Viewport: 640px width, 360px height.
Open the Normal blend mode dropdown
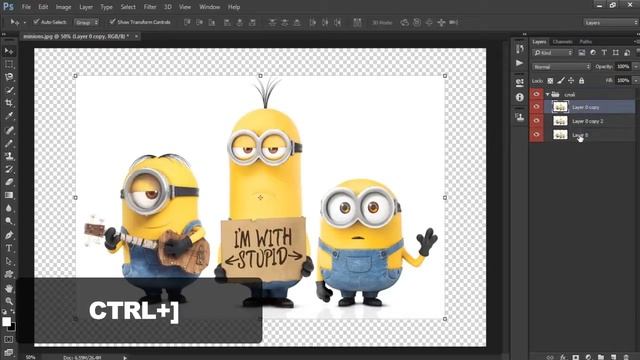coord(562,67)
